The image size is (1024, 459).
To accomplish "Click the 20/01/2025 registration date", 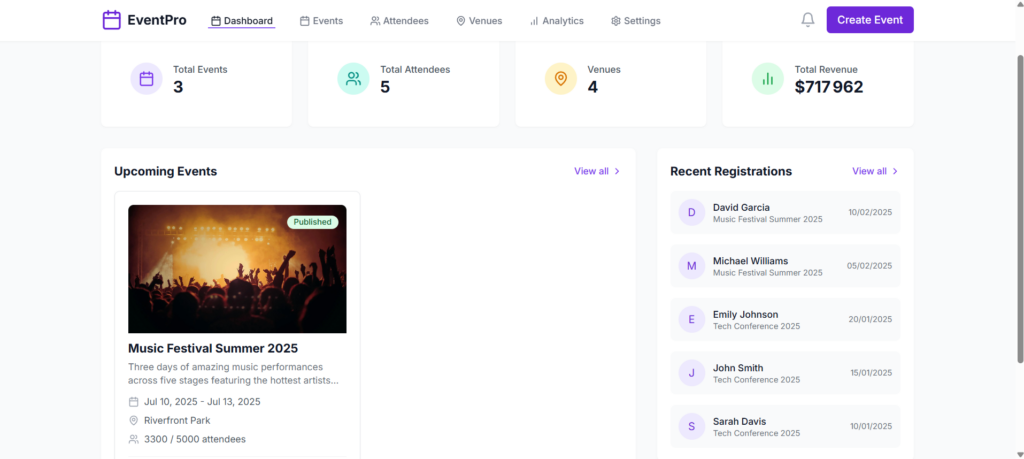I will pyautogui.click(x=870, y=319).
